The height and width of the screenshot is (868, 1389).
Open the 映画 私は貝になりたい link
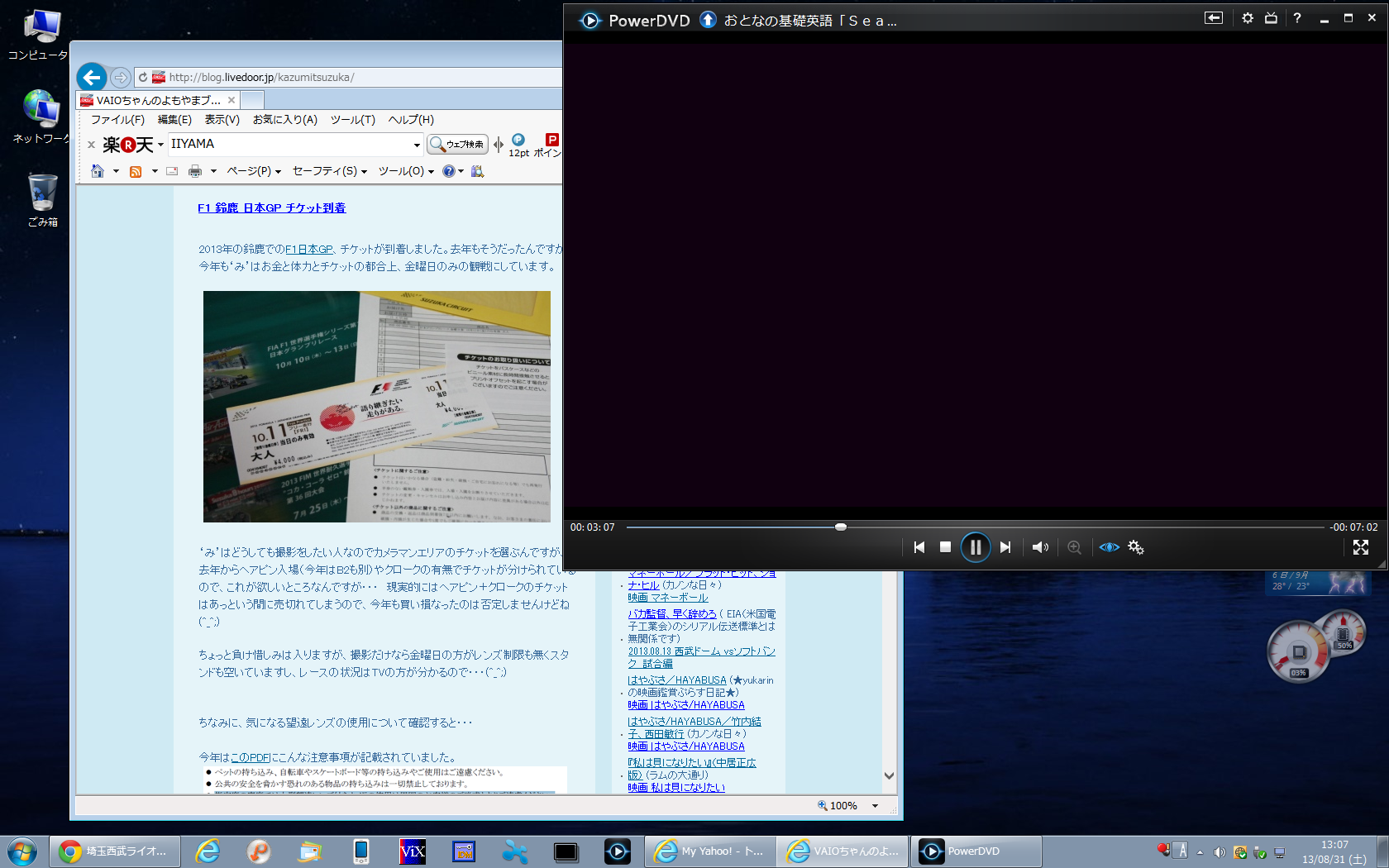point(676,788)
